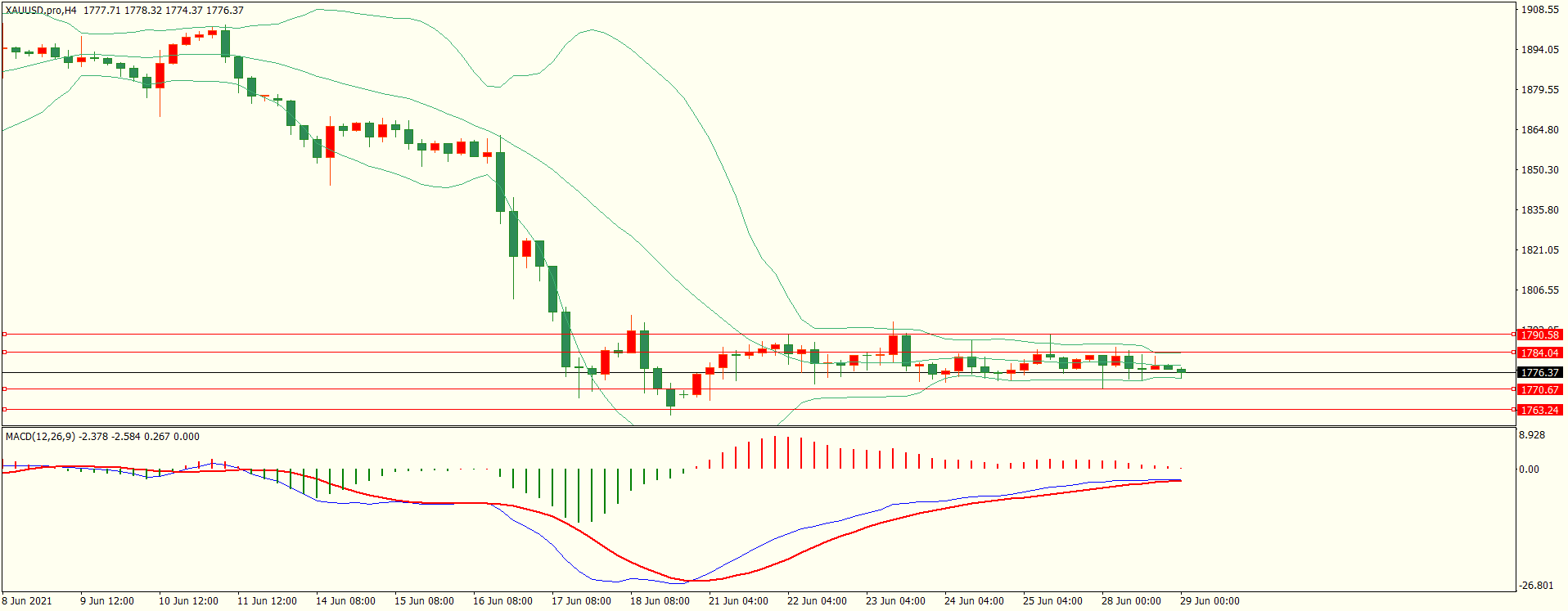This screenshot has width=1568, height=611.
Task: Click the MACD(12,26,9) indicator label
Action: [40, 437]
